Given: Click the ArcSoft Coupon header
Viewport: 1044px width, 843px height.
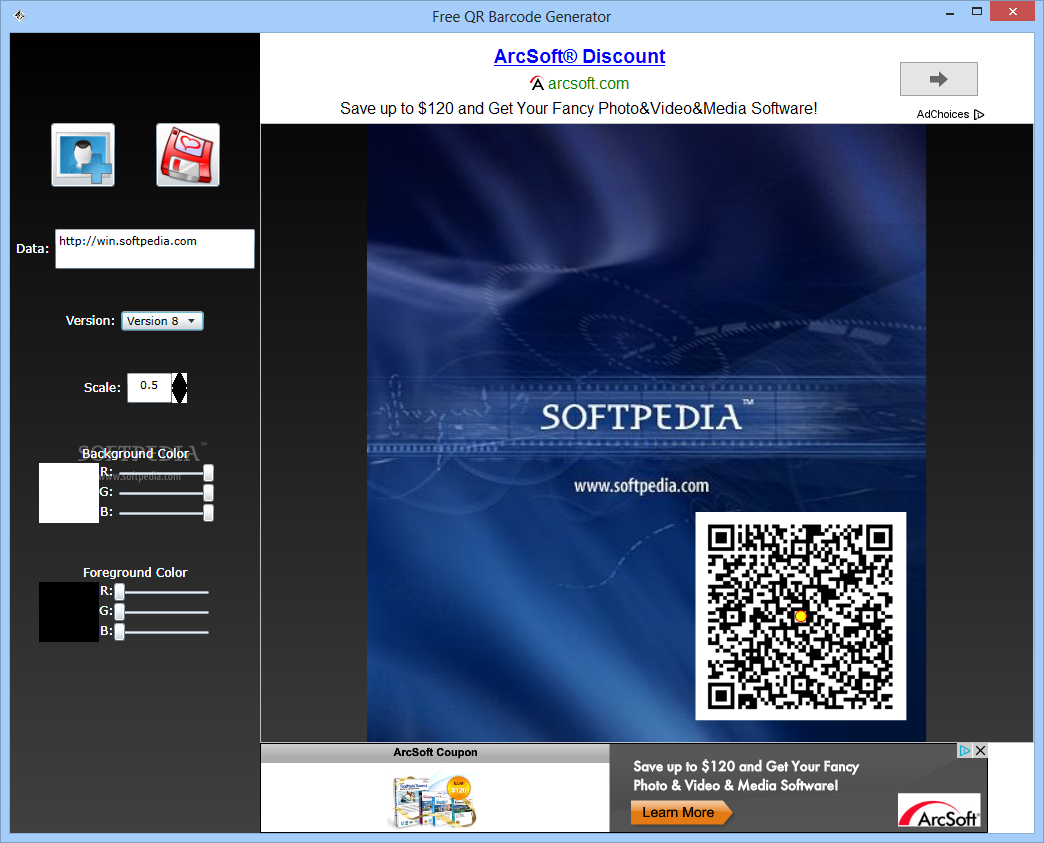Looking at the screenshot, I should tap(435, 752).
